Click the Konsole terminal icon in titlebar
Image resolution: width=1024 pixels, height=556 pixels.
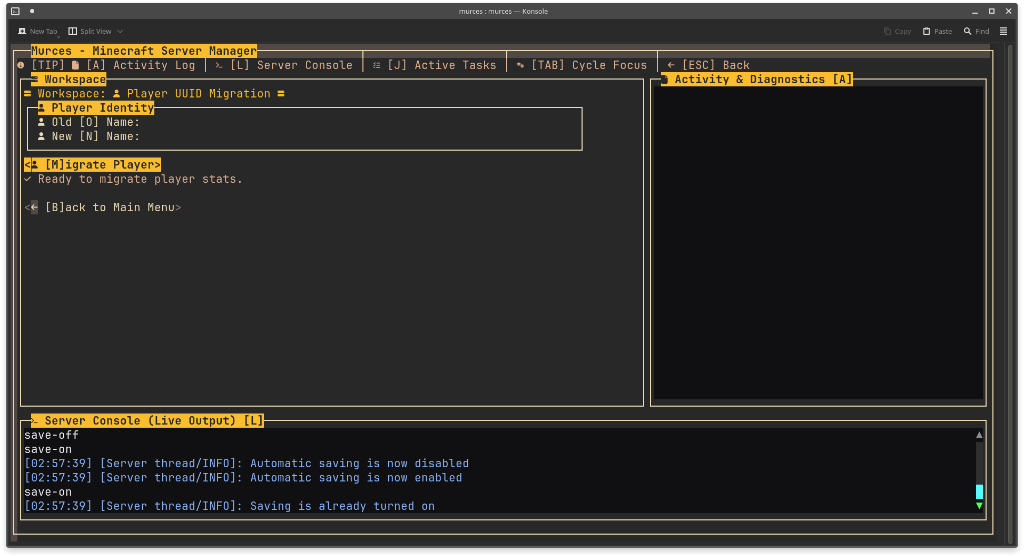coord(15,11)
